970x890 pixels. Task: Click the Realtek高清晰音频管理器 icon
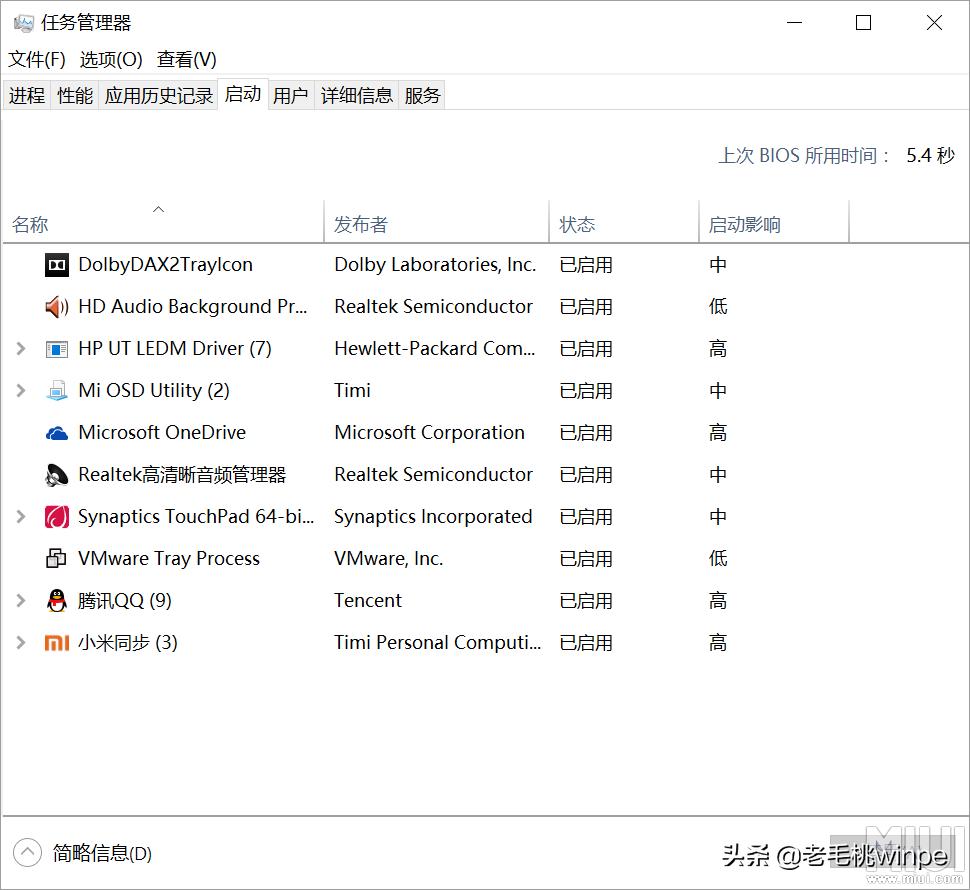57,475
